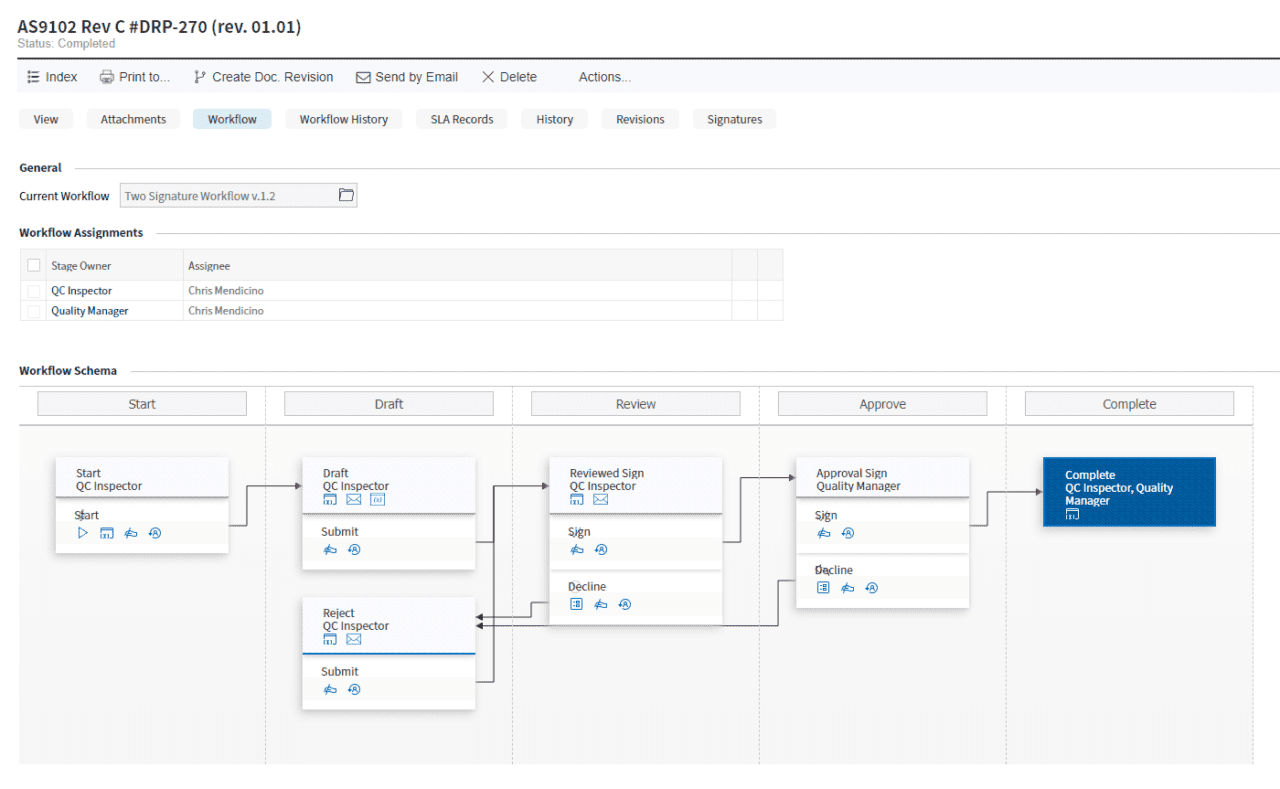Click the stamp icon under Submit in Draft block
This screenshot has width=1280, height=789.
click(x=330, y=550)
